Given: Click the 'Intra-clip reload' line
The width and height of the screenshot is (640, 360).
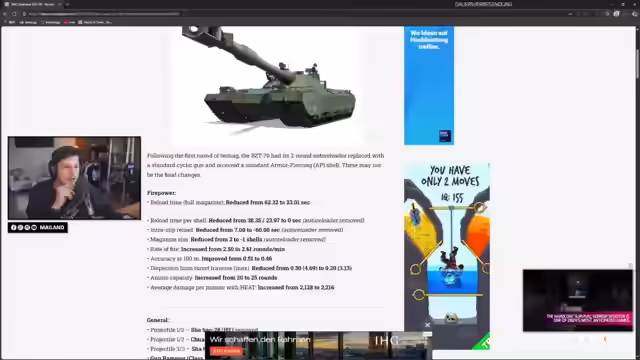Looking at the screenshot, I should (x=245, y=230).
